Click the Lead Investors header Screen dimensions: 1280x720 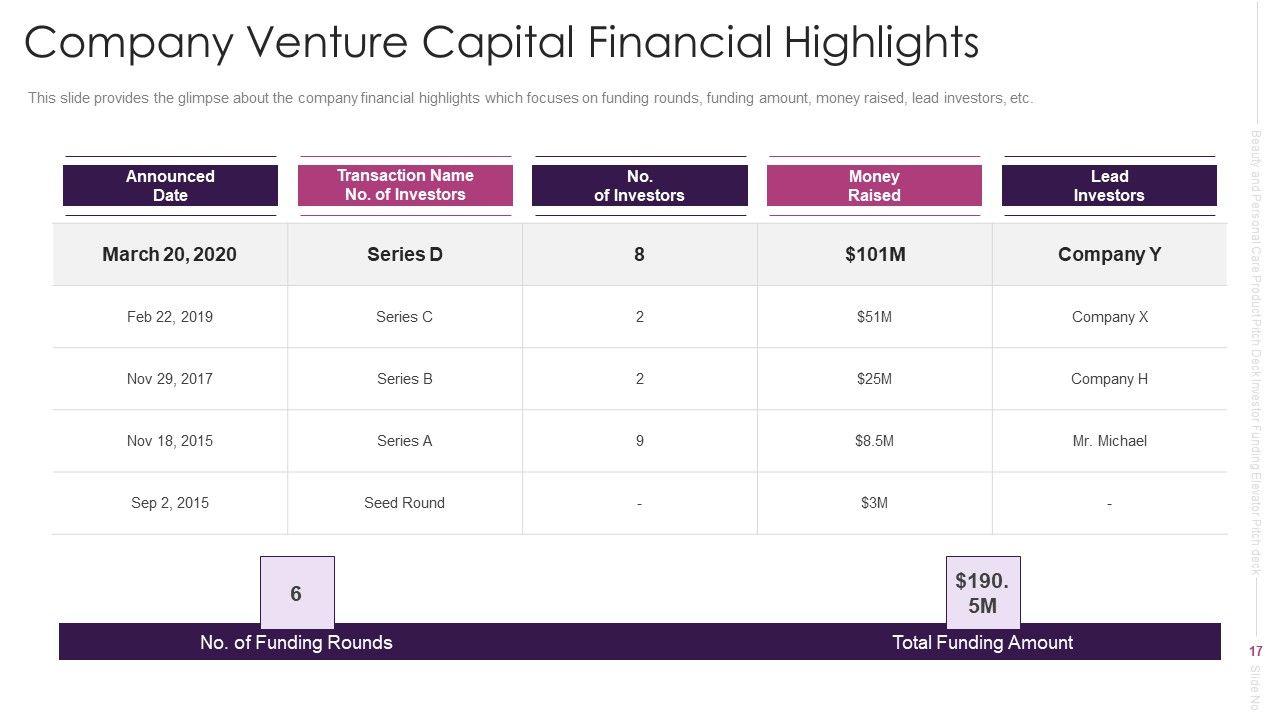click(x=1109, y=186)
